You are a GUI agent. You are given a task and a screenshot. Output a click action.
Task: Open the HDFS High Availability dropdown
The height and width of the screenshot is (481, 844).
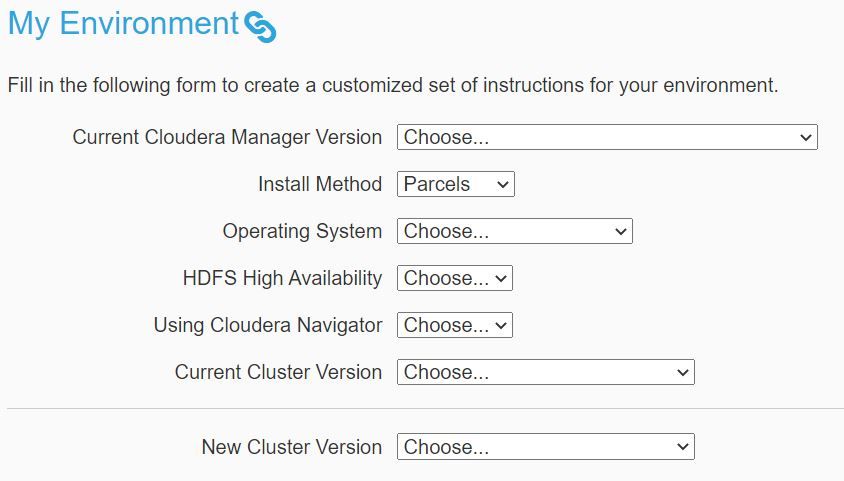pos(454,278)
